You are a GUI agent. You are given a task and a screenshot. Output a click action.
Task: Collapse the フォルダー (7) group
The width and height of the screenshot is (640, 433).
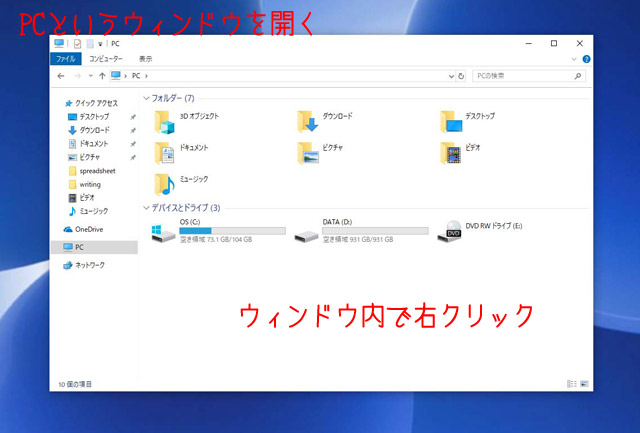pos(147,98)
